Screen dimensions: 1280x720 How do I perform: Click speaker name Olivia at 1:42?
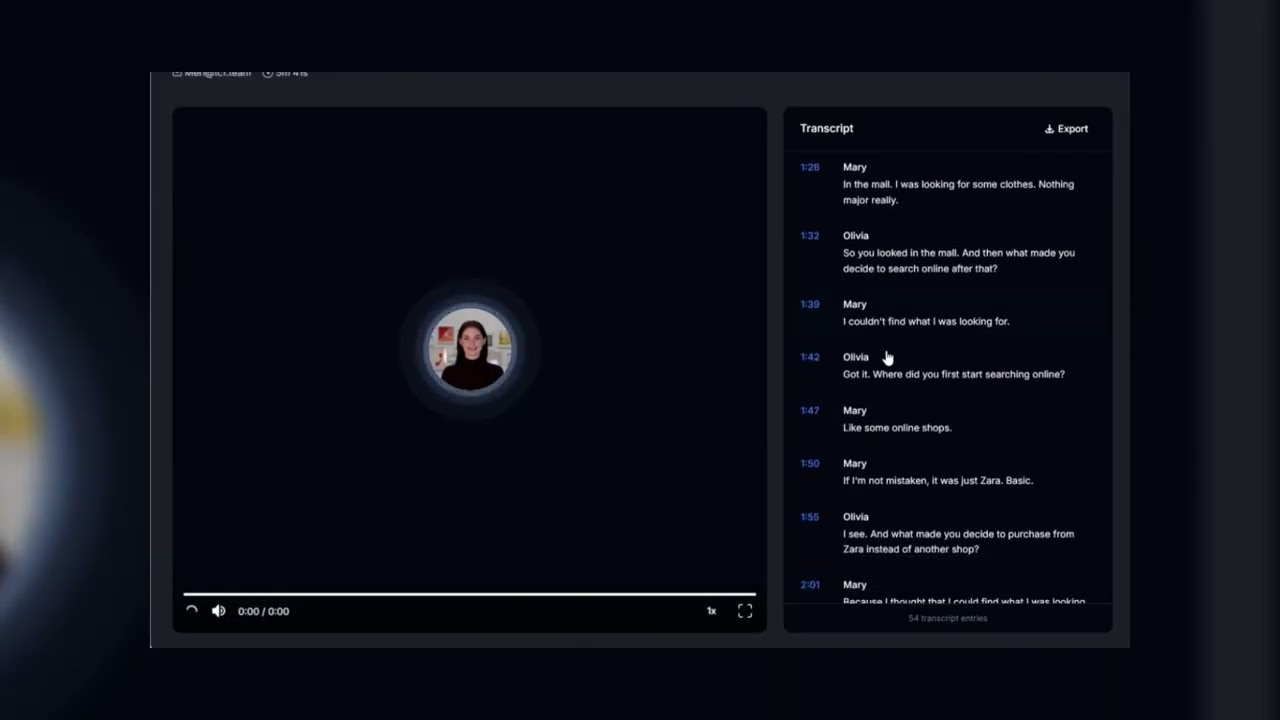[856, 357]
